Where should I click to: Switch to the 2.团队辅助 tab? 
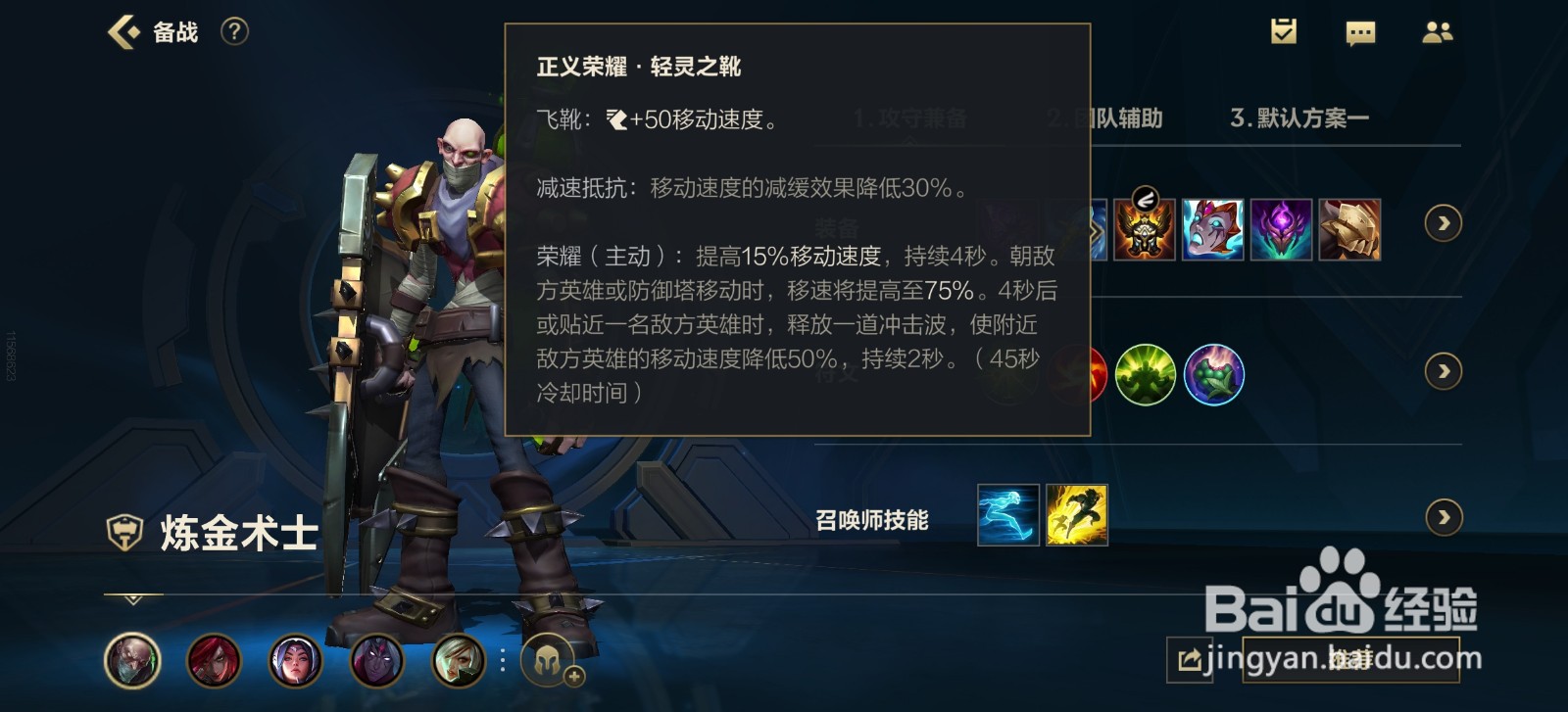click(1104, 119)
